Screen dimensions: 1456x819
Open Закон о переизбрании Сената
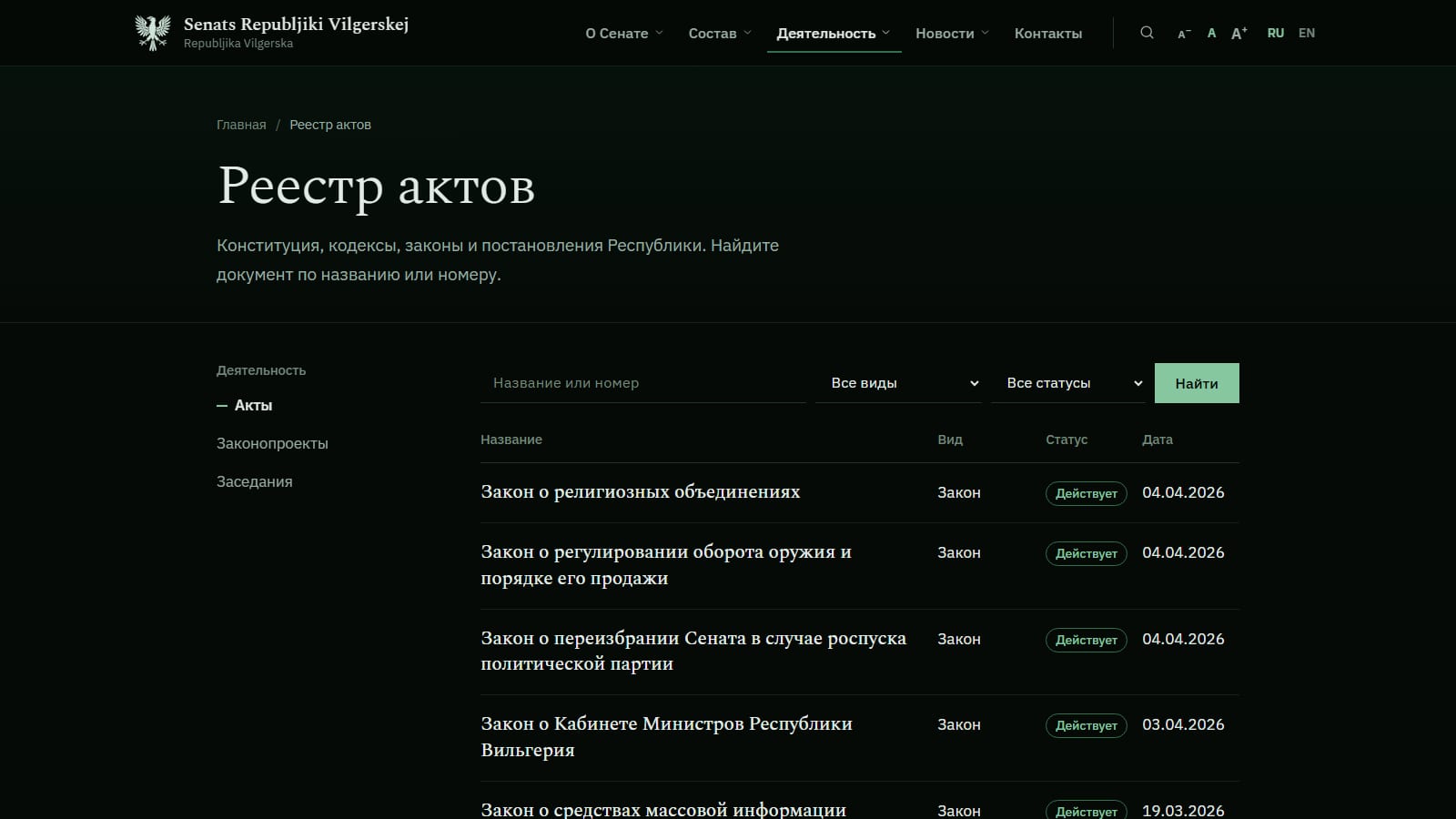pos(693,651)
